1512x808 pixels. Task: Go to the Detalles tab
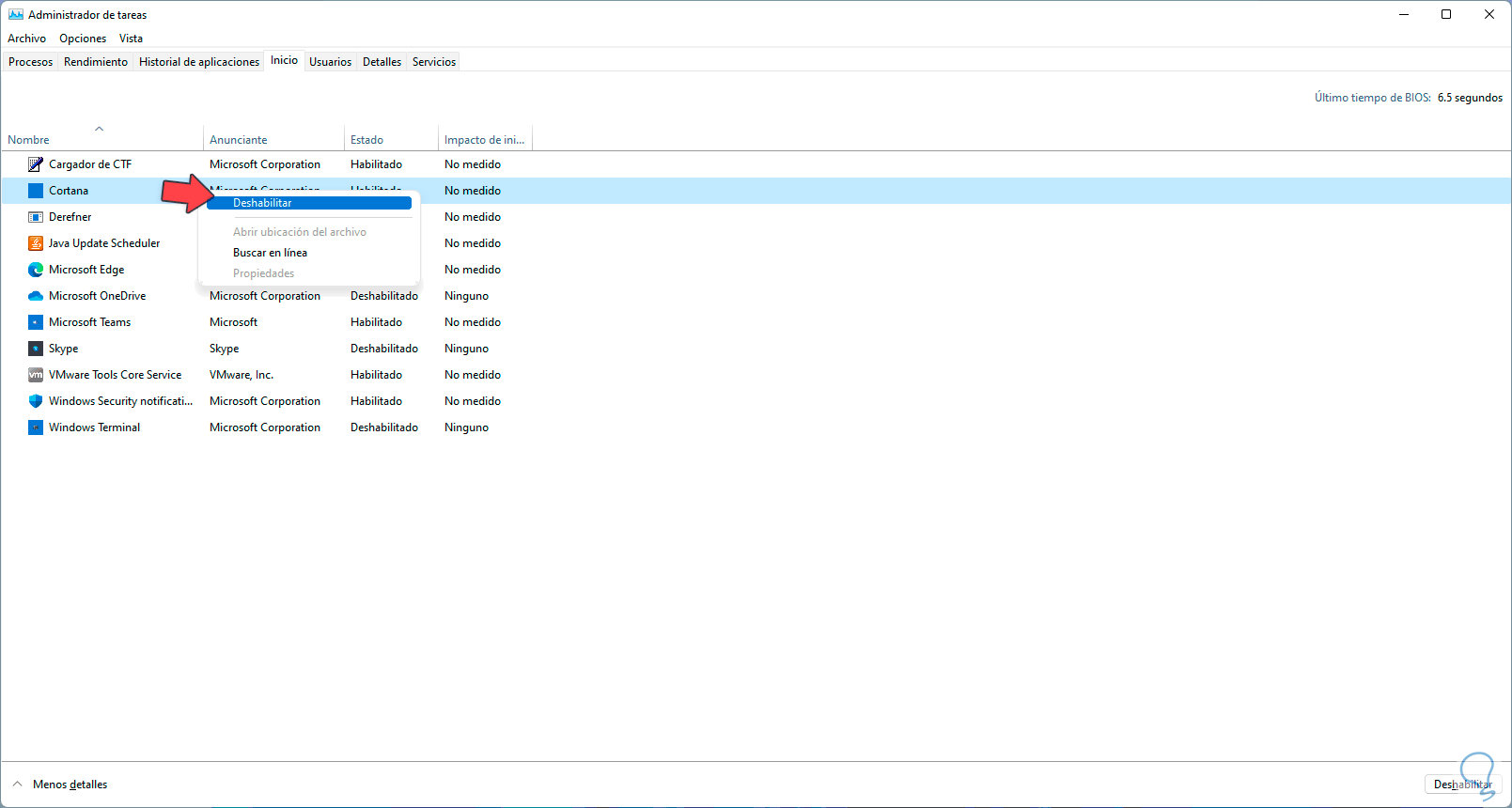click(x=382, y=62)
